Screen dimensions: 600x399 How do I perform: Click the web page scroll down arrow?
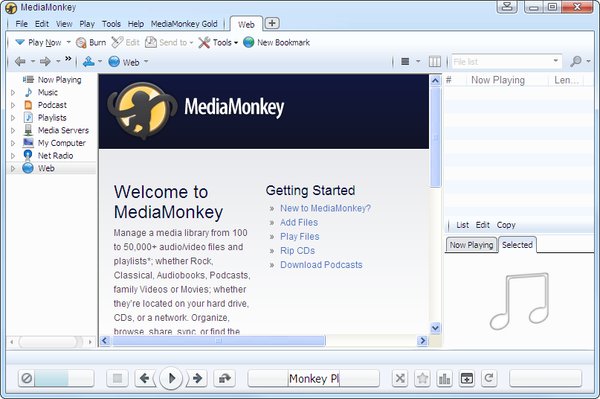[x=435, y=328]
